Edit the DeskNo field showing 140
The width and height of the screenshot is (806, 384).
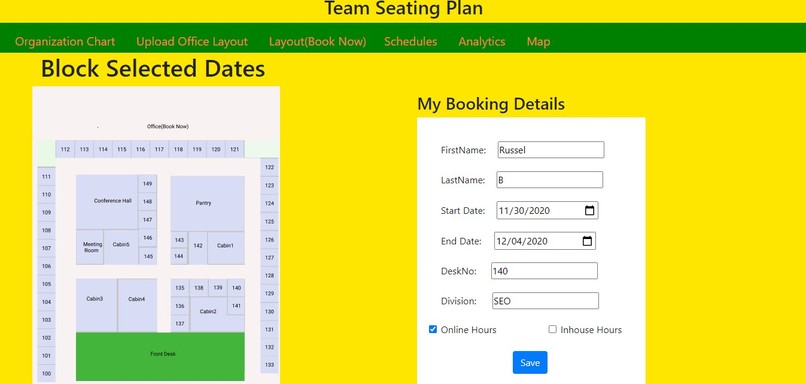pyautogui.click(x=544, y=271)
